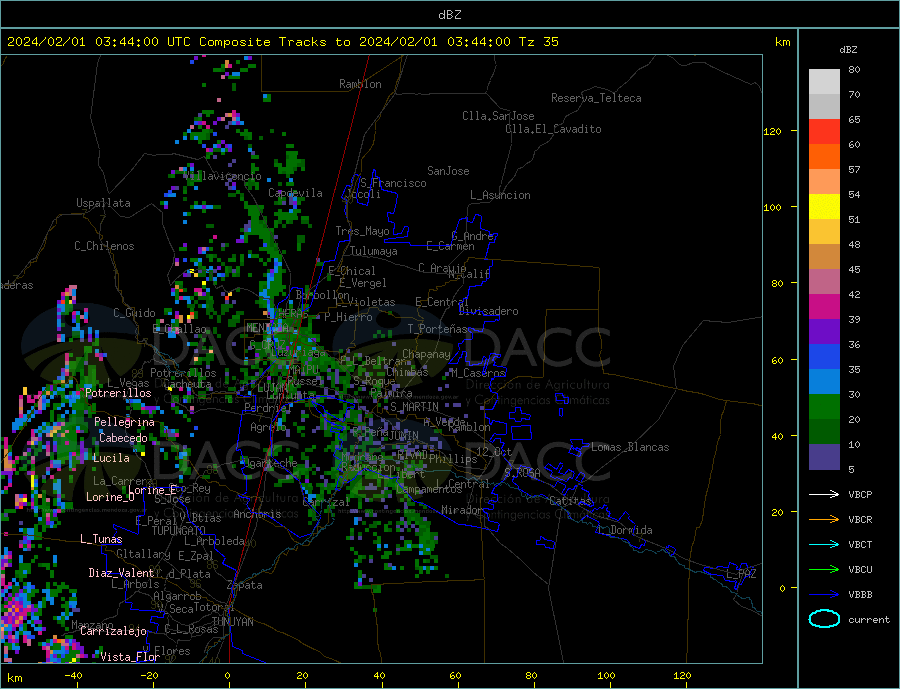
Task: Click the blue VBBB arrow in legend
Action: click(824, 595)
